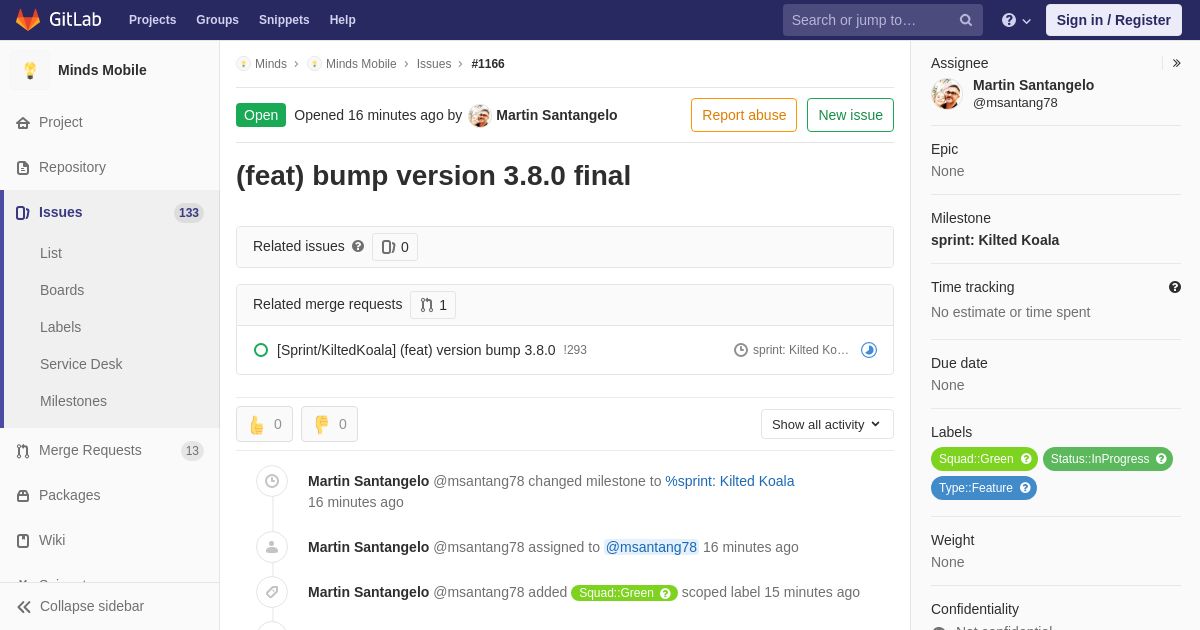Image resolution: width=1200 pixels, height=630 pixels.
Task: Click the thumbs down reaction
Action: pyautogui.click(x=329, y=424)
